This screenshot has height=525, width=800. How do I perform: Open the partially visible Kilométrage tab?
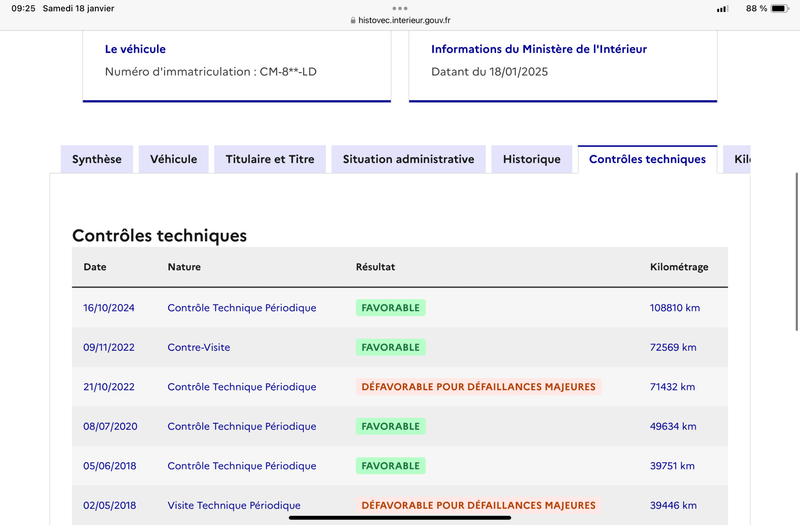point(737,159)
